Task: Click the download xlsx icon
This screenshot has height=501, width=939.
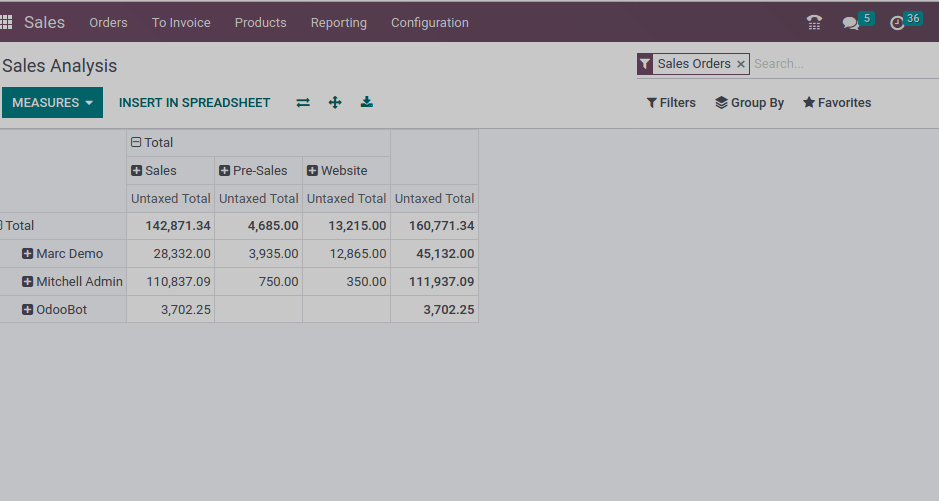Action: [366, 102]
